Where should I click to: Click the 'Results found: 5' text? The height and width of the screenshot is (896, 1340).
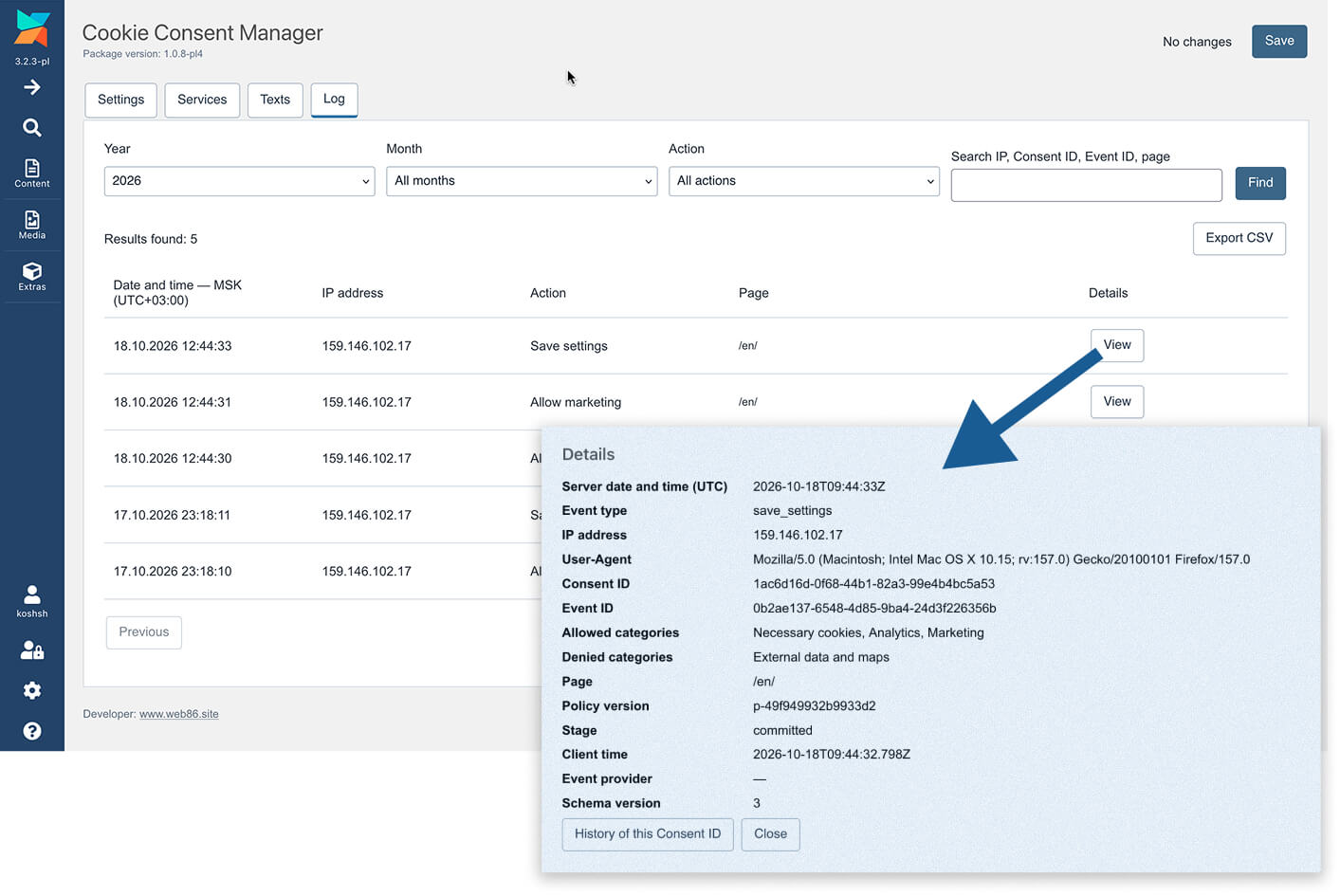[x=151, y=239]
